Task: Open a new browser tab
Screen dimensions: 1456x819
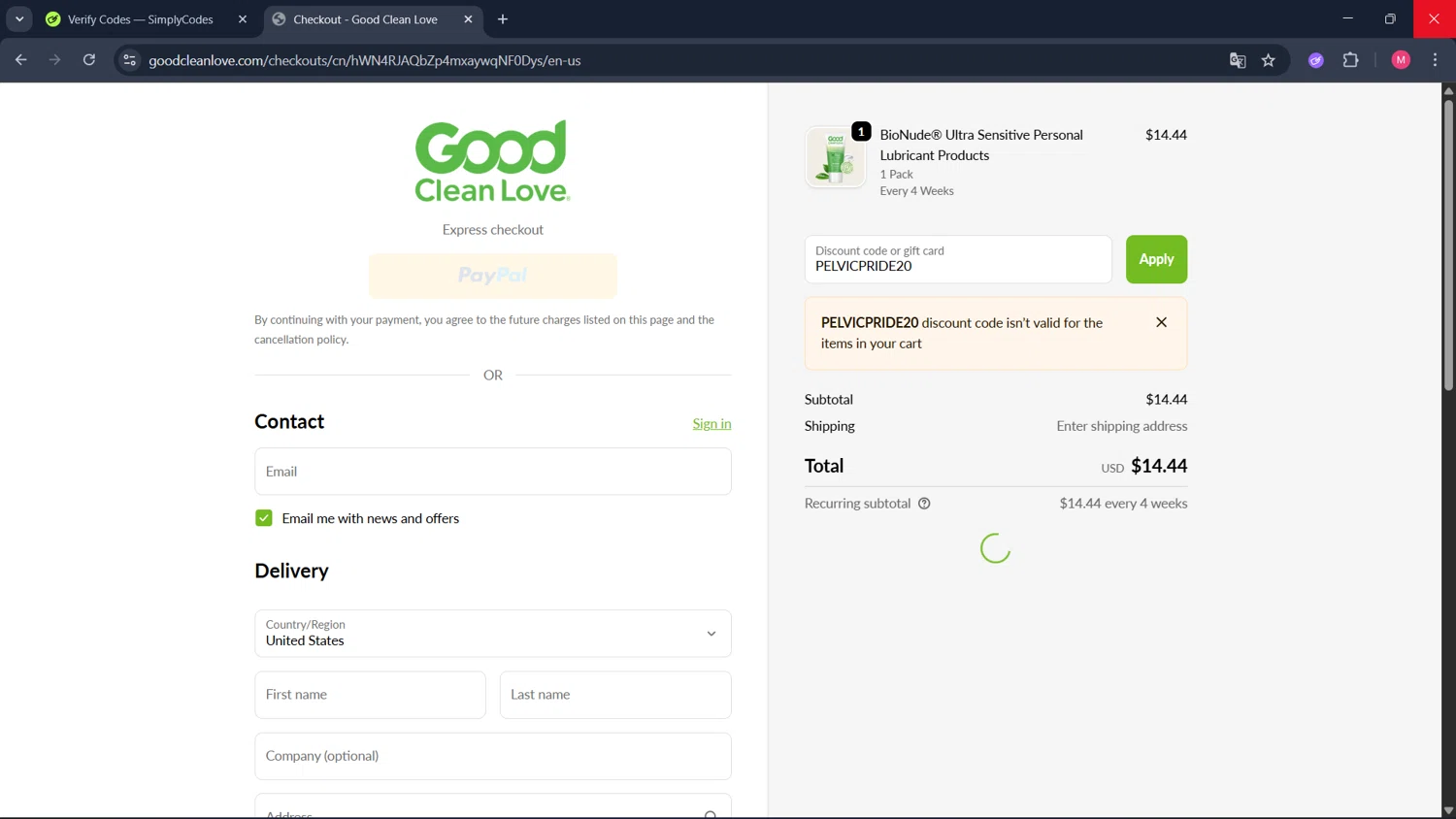Action: pyautogui.click(x=503, y=19)
